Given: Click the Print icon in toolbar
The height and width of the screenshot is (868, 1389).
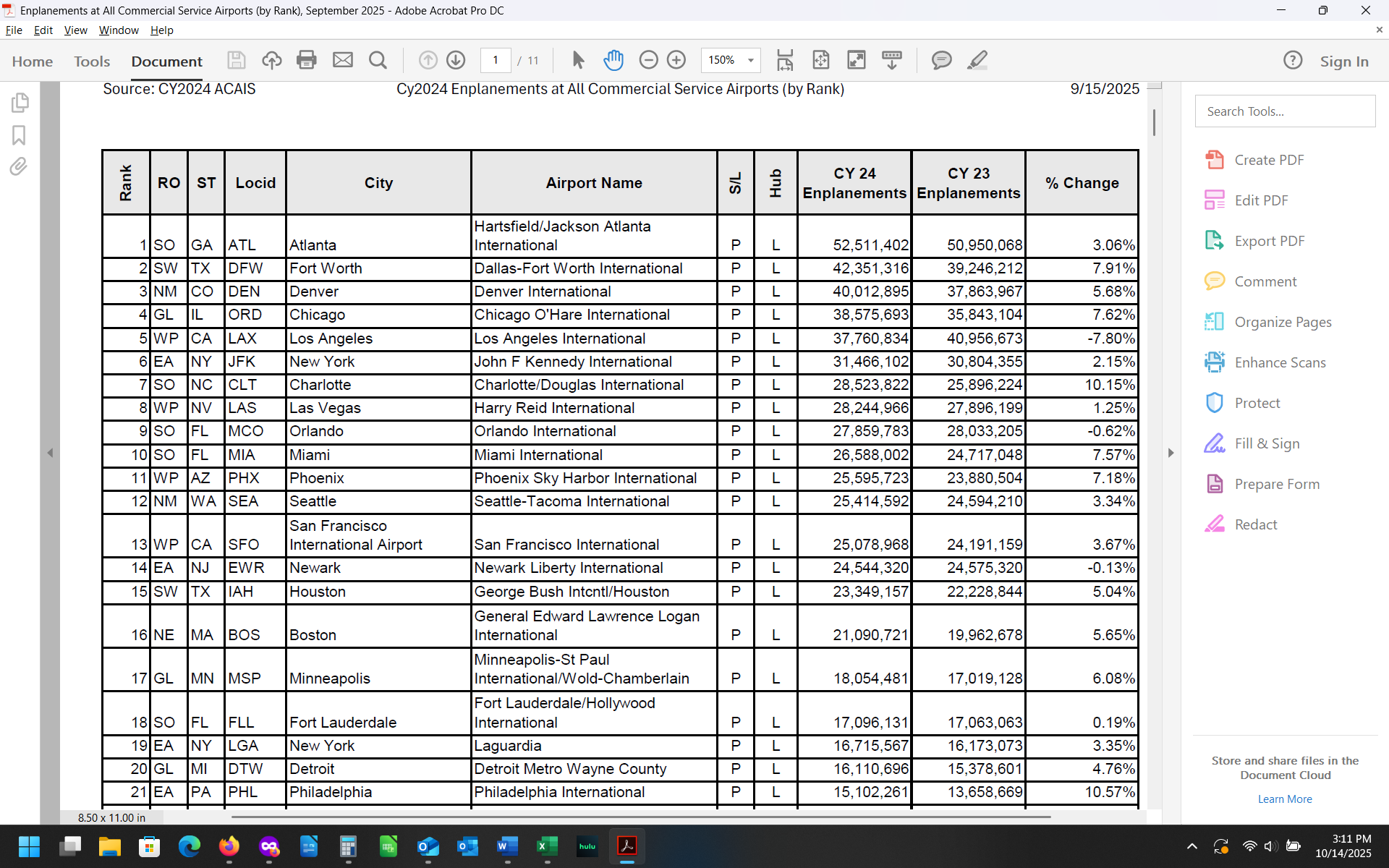Looking at the screenshot, I should pos(307,60).
